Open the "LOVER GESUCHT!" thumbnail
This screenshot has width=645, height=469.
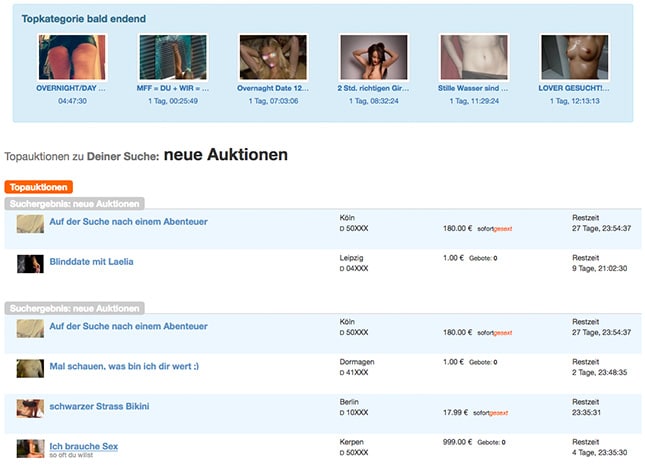pos(574,57)
